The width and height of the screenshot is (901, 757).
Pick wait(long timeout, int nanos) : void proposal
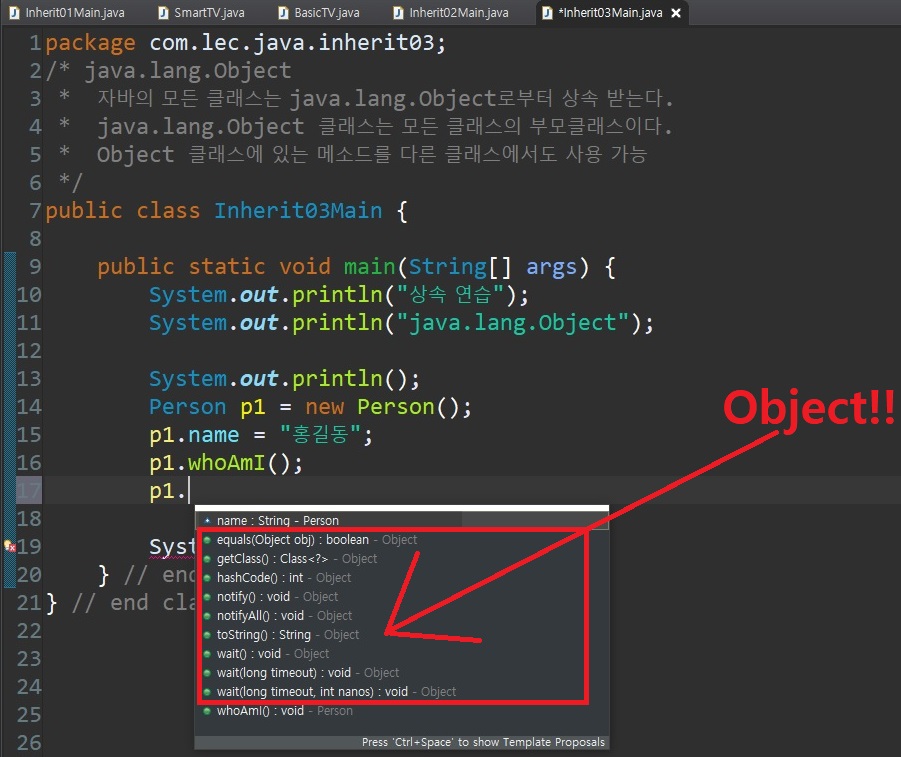coord(402,691)
